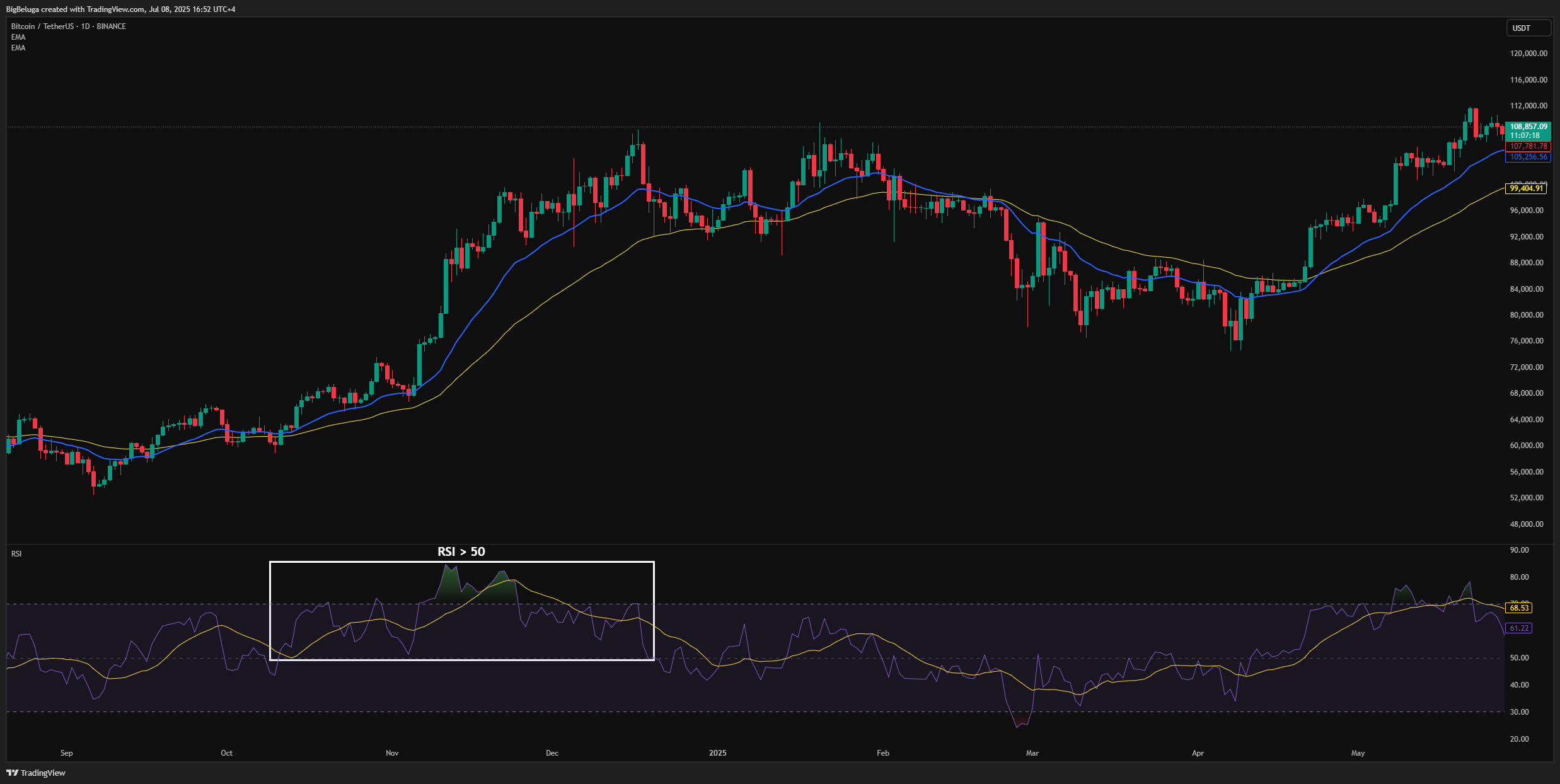Screen dimensions: 1560x784
Task: Click the Nov label on time axis
Action: coord(393,753)
